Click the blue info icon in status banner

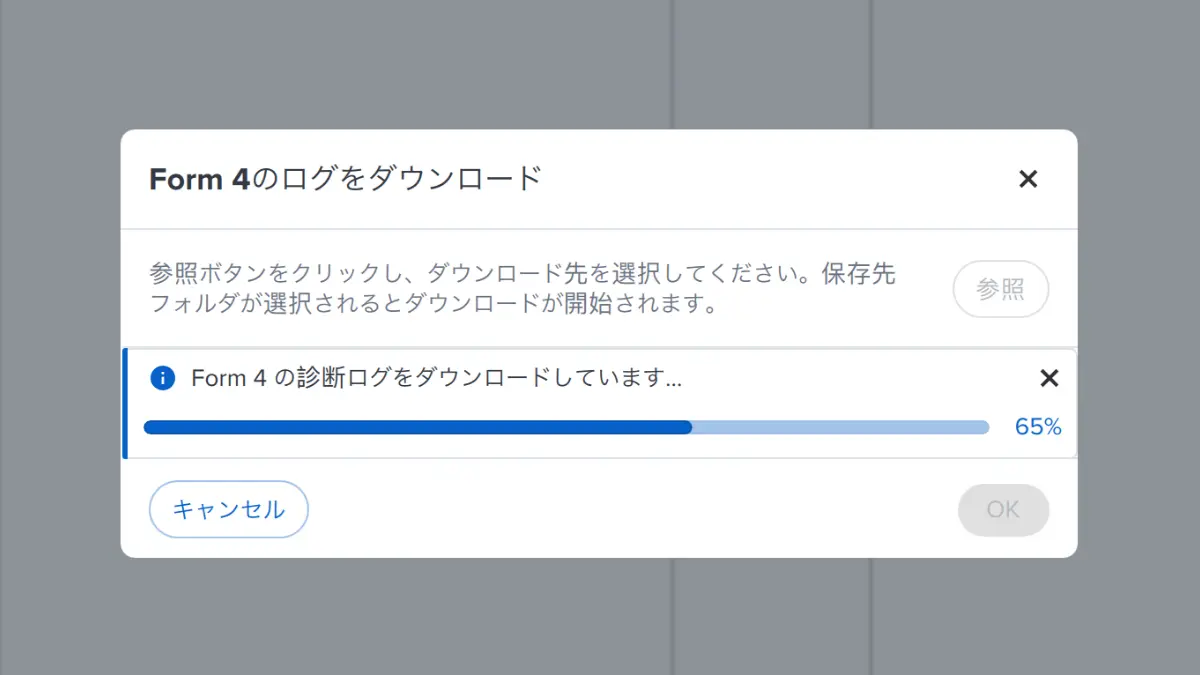pyautogui.click(x=162, y=378)
